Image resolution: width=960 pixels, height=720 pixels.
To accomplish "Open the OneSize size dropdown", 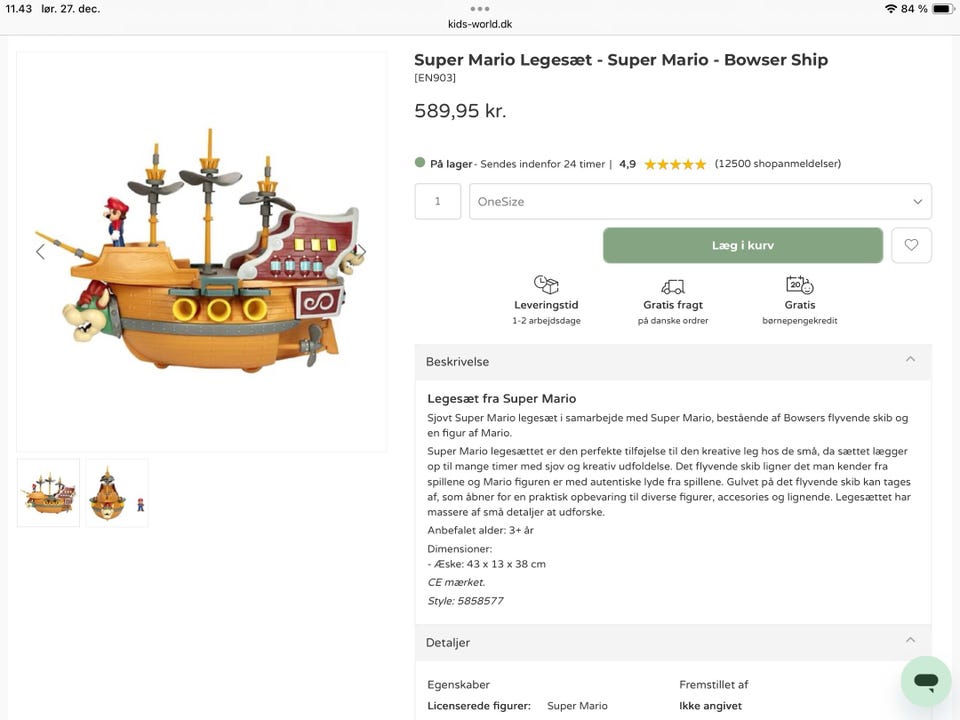I will [700, 201].
